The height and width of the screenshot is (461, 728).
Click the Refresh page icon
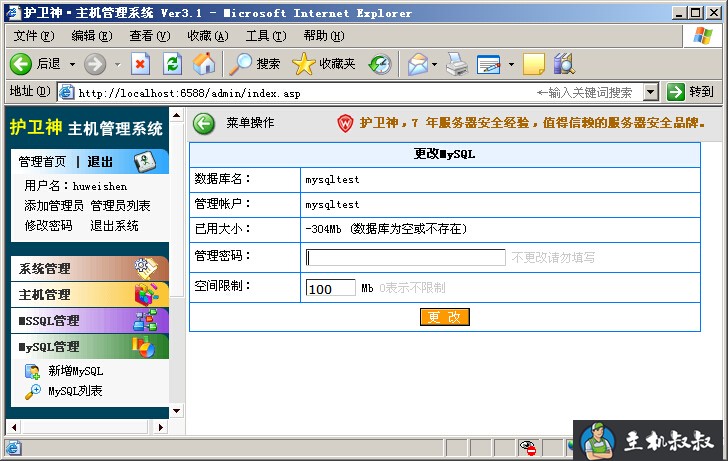coord(172,64)
